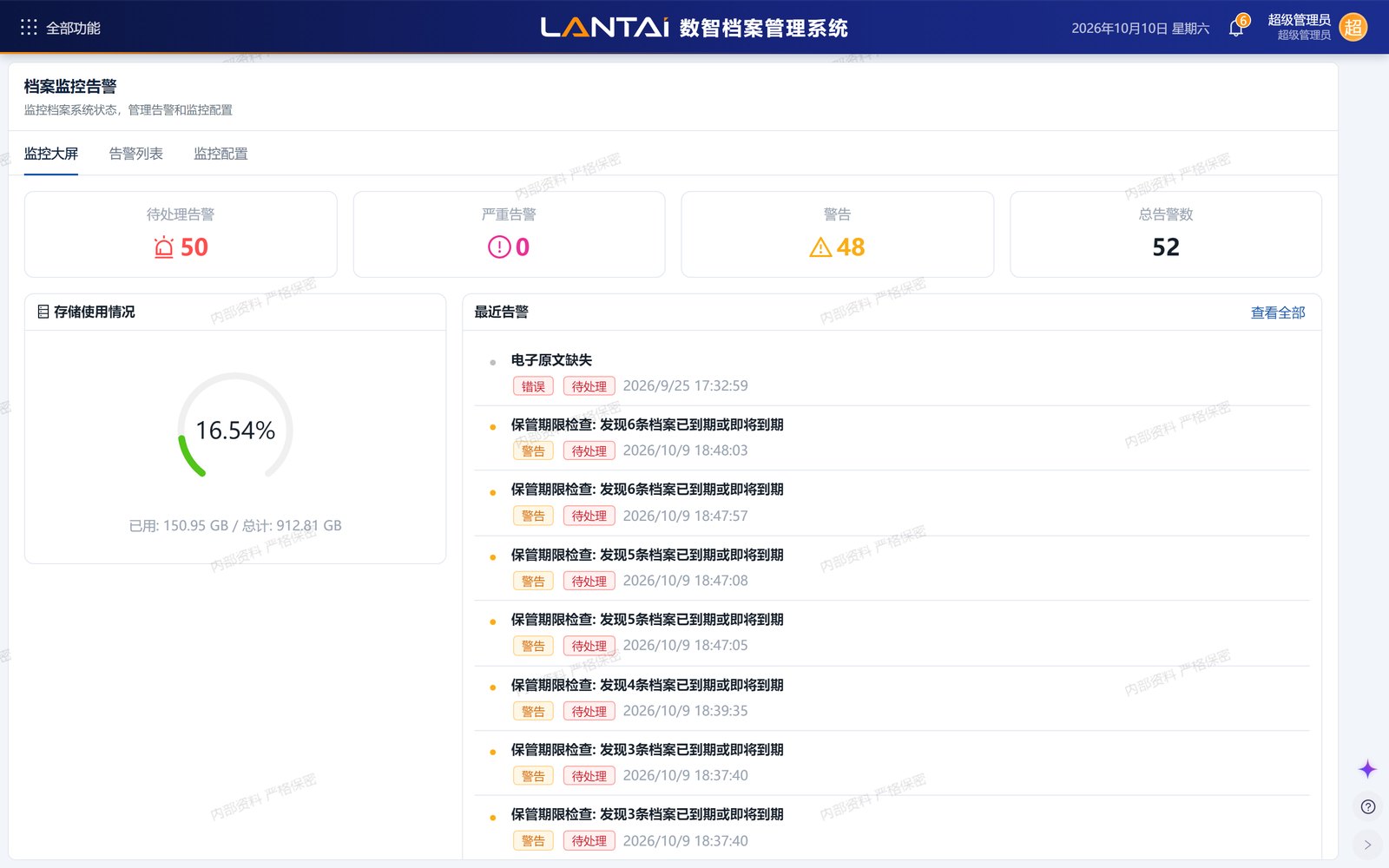Click the 最近告警 panel heading
The height and width of the screenshot is (868, 1389).
point(501,312)
